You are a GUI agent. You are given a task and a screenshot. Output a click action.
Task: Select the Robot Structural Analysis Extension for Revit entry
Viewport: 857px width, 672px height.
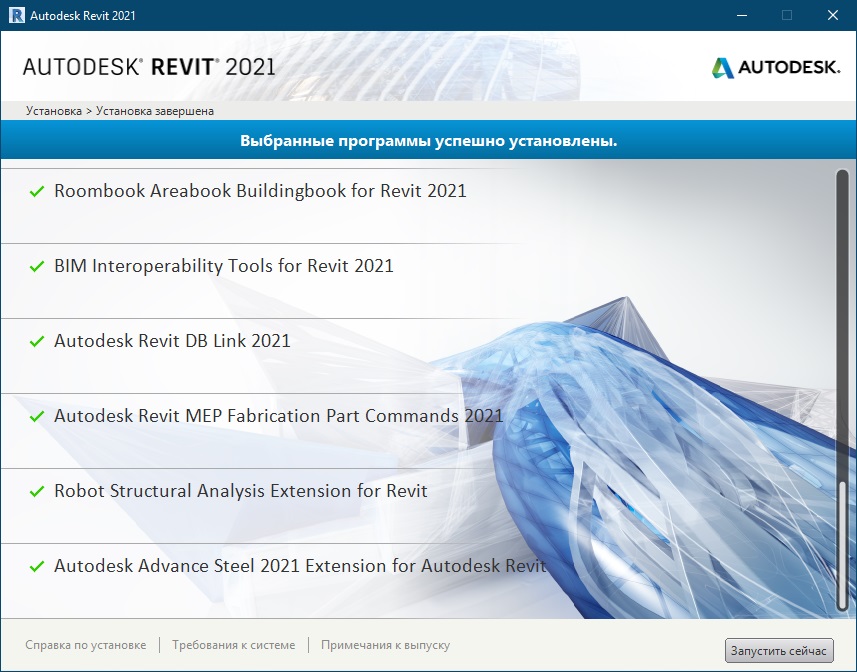coord(241,491)
